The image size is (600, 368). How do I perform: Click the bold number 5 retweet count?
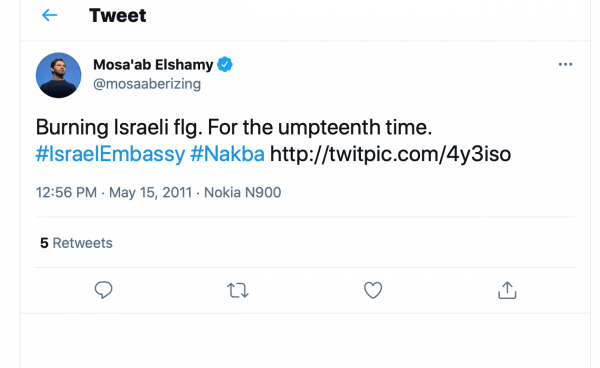point(44,243)
